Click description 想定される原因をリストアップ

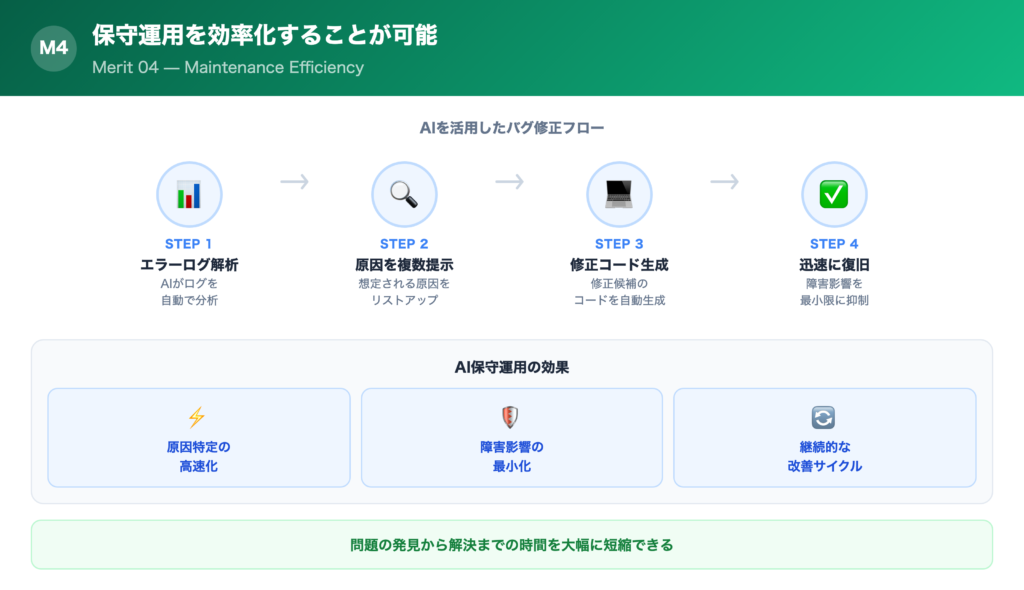(404, 292)
